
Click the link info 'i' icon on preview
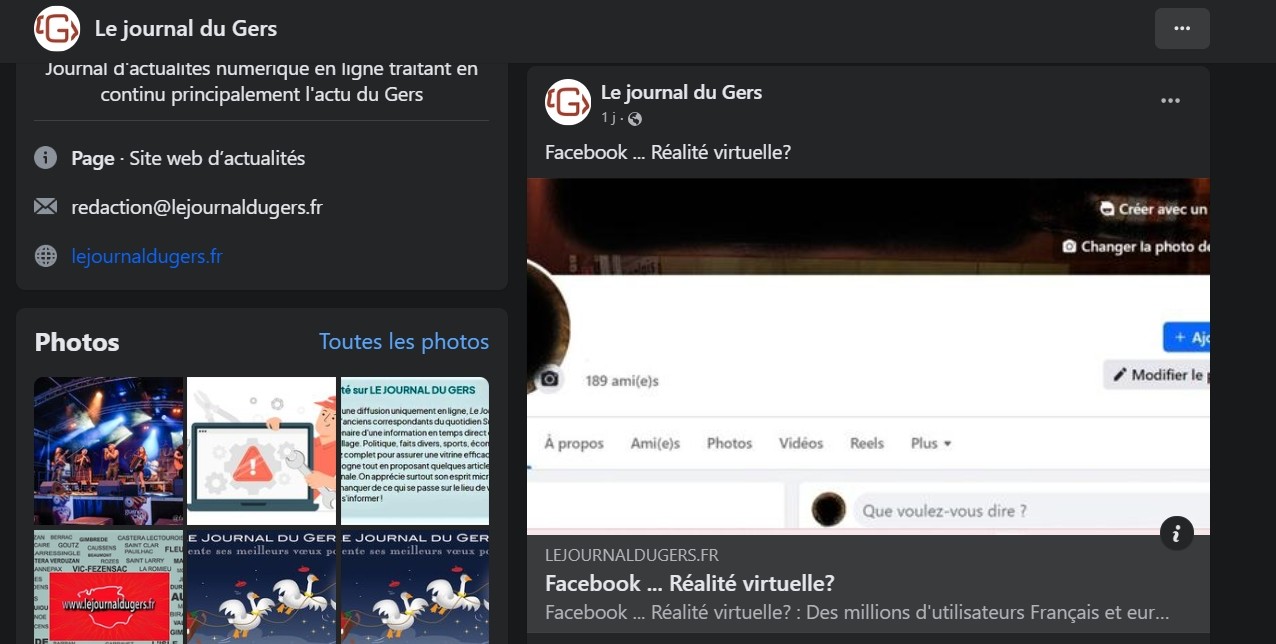tap(1177, 534)
